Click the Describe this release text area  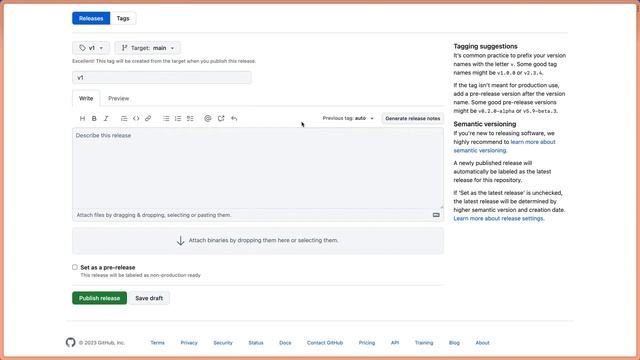(x=258, y=168)
